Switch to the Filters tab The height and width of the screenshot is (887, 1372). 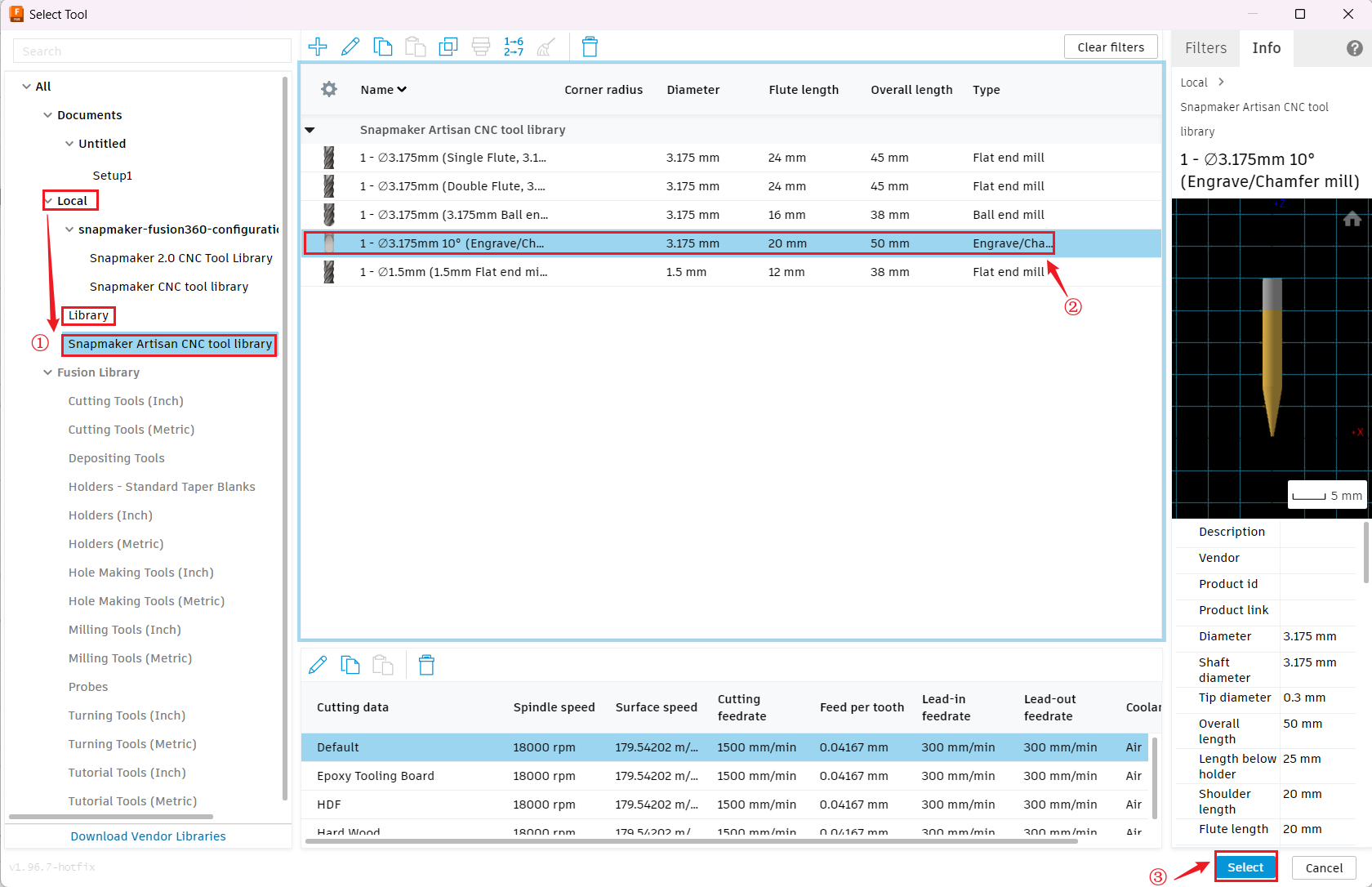tap(1205, 48)
